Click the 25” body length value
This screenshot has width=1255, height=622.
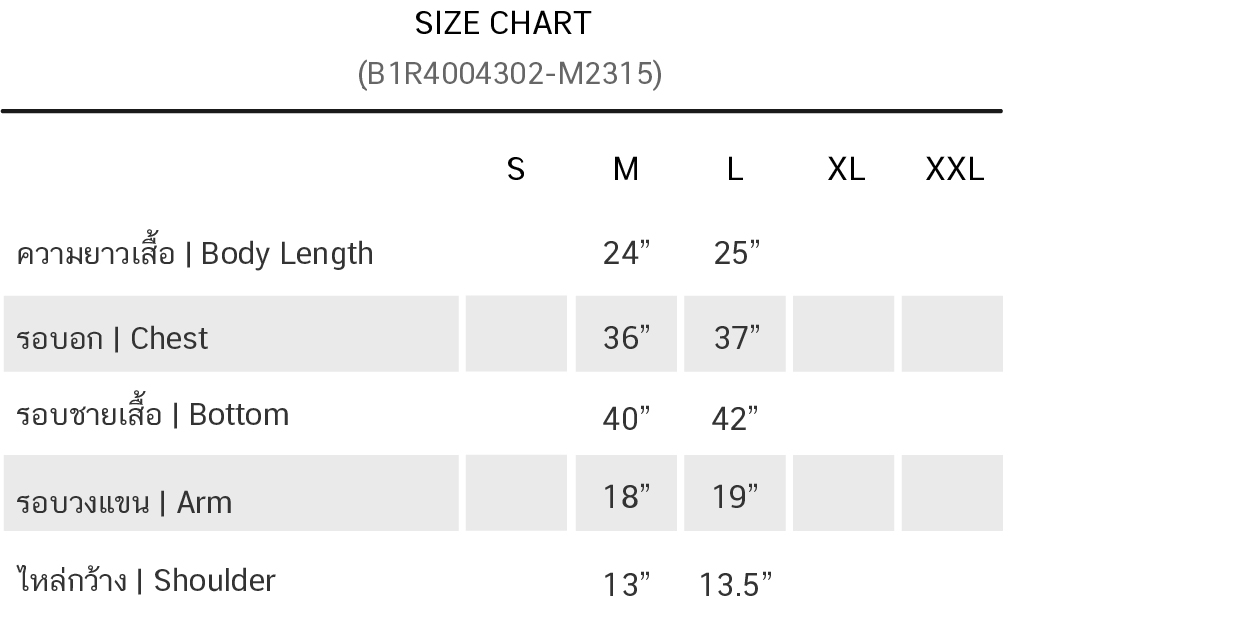tap(737, 253)
